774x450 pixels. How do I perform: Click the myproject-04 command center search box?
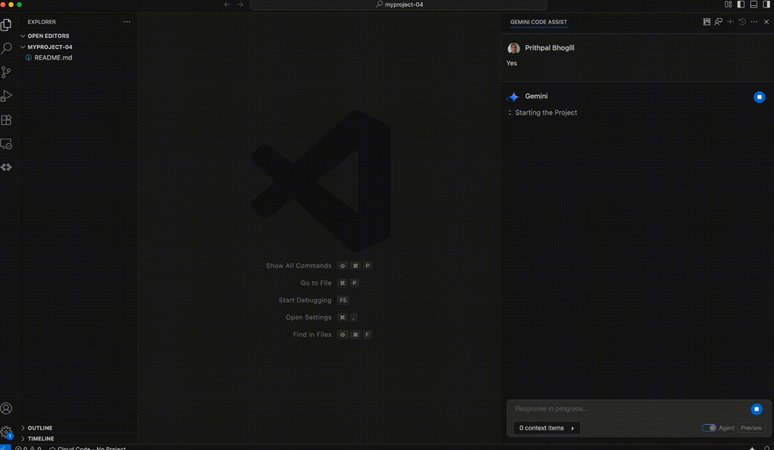click(x=399, y=4)
